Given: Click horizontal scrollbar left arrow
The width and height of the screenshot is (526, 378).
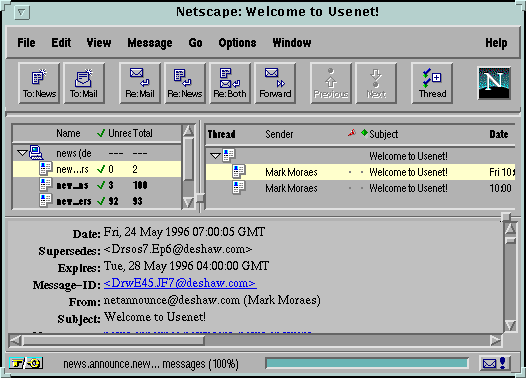Looking at the screenshot, I should (x=15, y=341).
